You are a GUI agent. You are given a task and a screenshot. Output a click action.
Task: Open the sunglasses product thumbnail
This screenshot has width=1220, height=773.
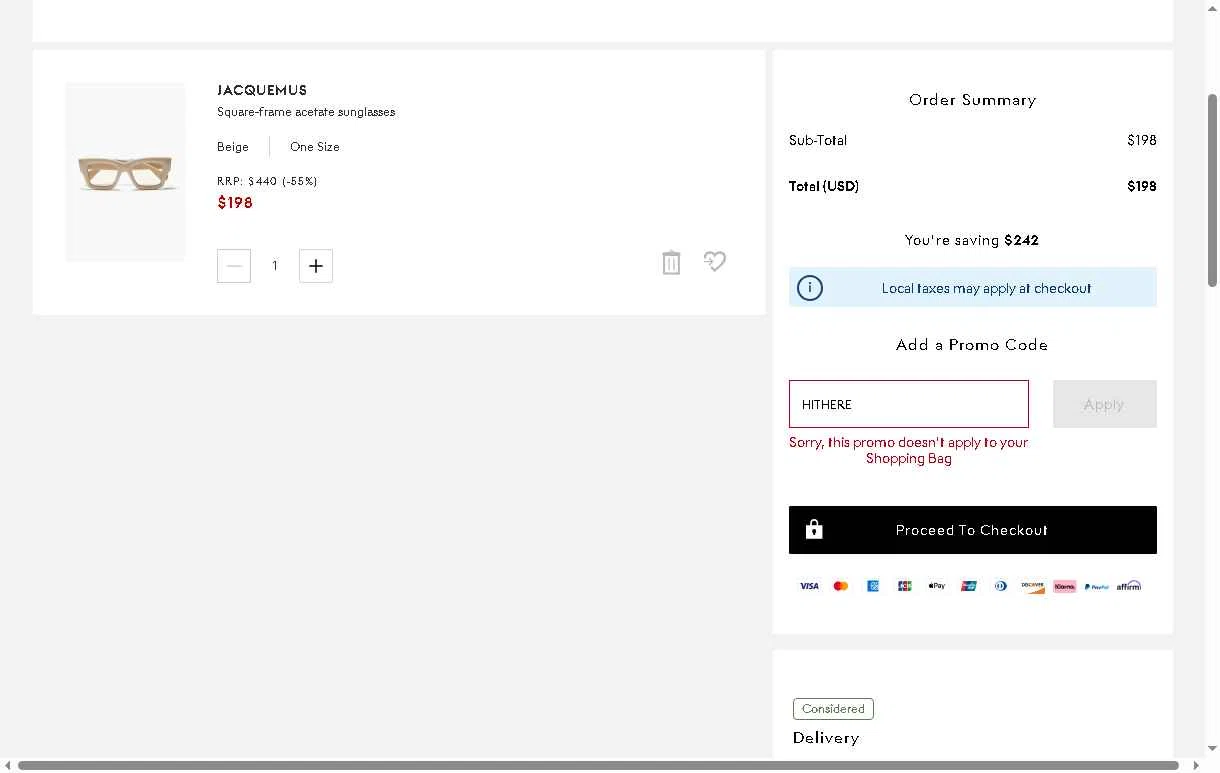coord(125,172)
